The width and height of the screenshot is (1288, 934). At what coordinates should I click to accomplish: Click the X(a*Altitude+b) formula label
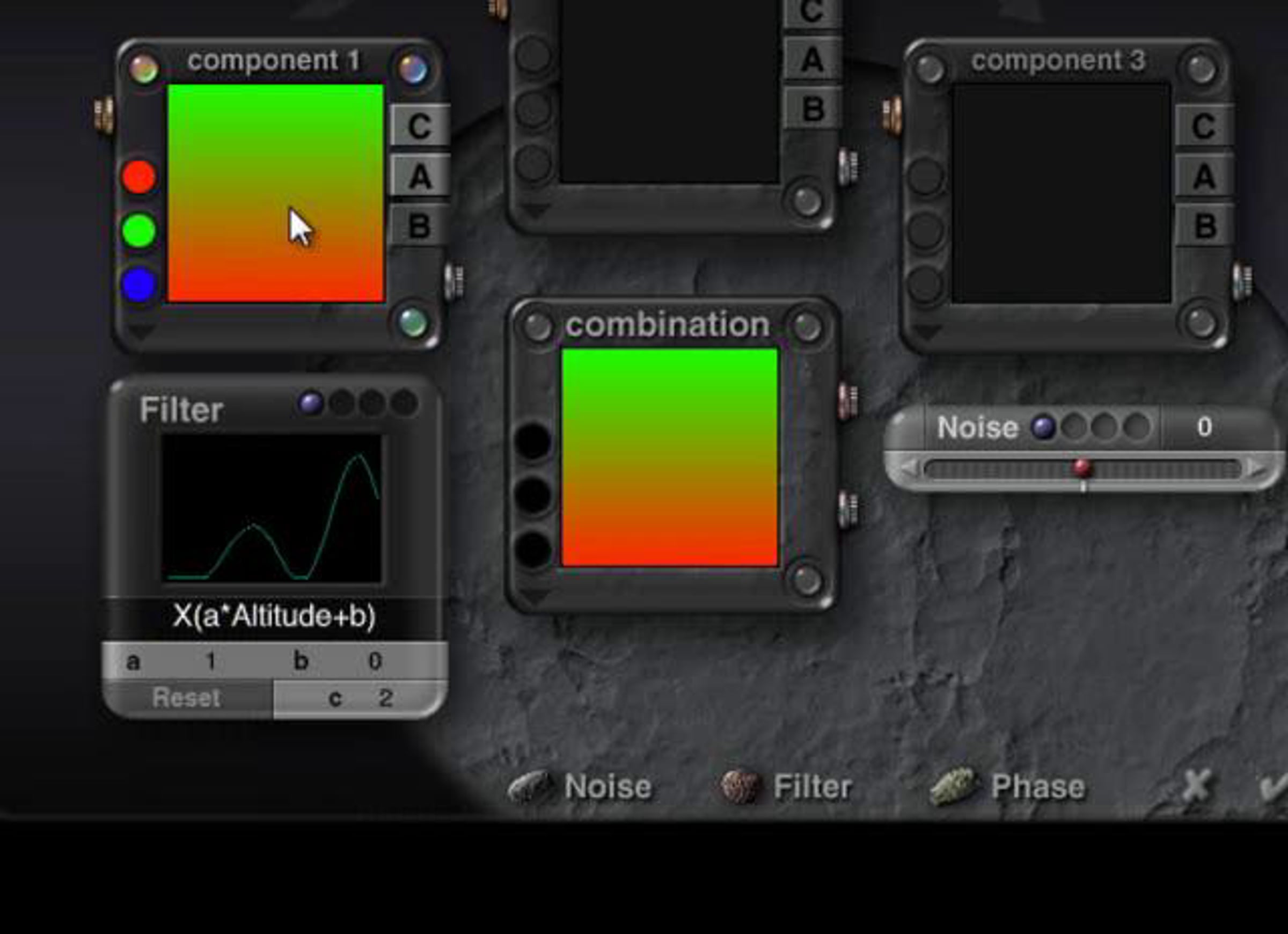pos(274,616)
